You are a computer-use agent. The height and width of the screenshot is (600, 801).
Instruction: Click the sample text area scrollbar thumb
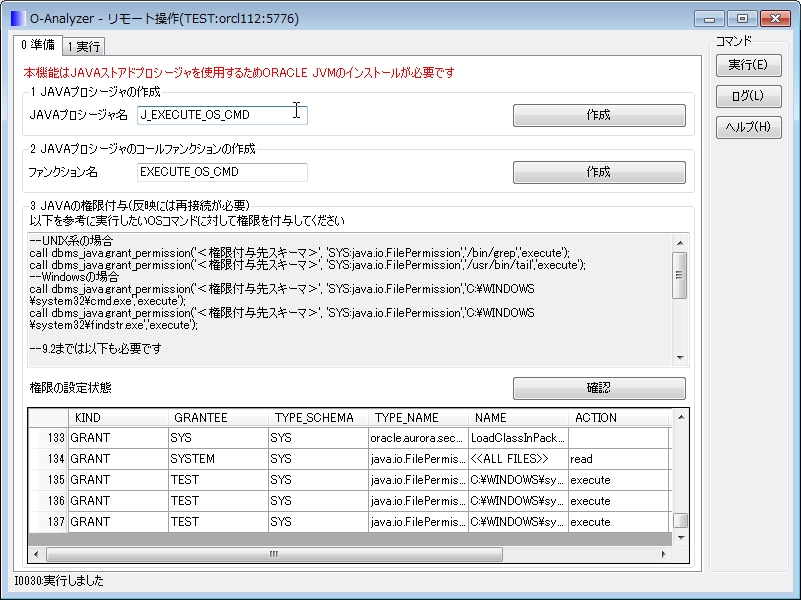(x=680, y=275)
